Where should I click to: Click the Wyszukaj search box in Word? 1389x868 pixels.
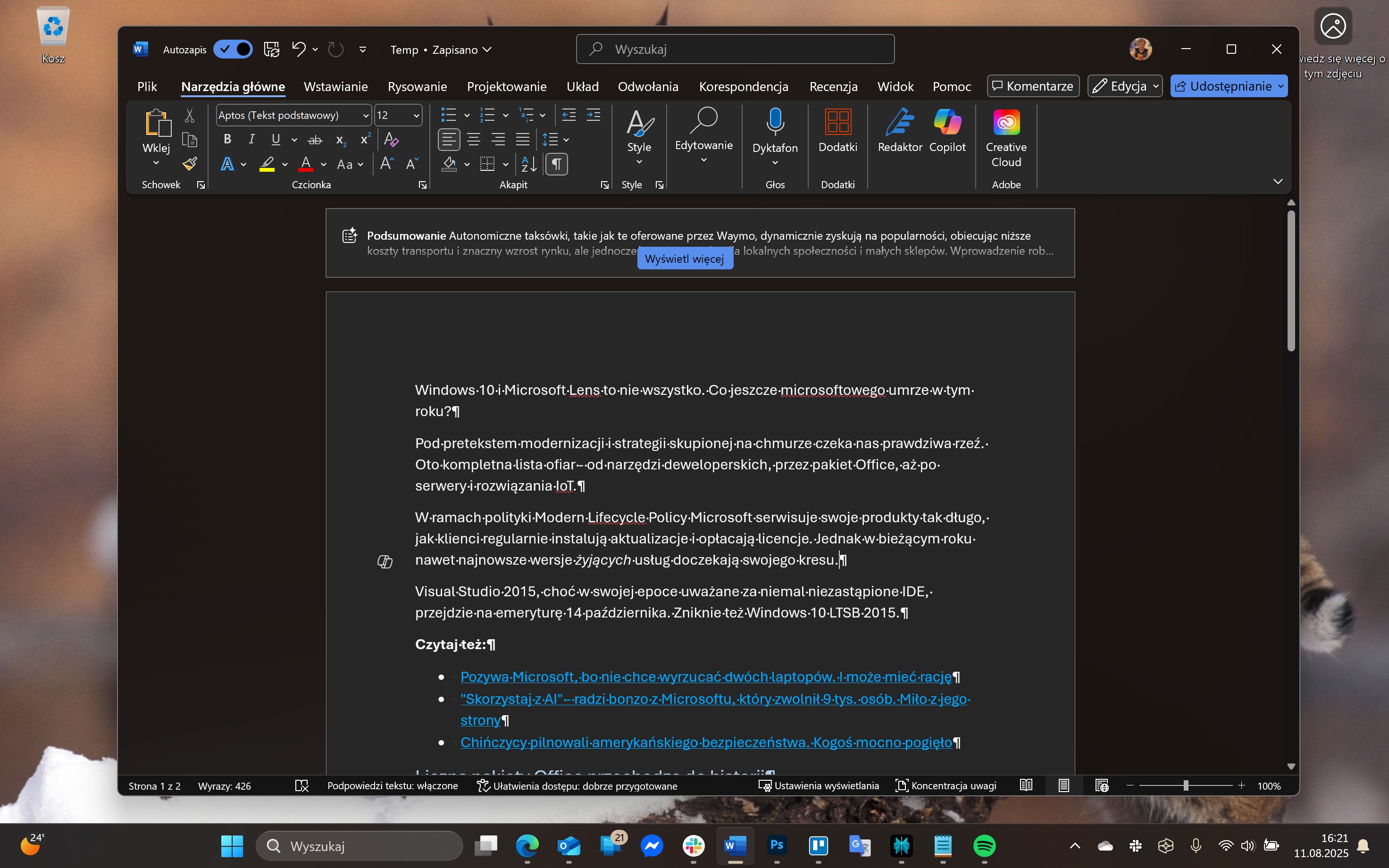[x=735, y=50]
